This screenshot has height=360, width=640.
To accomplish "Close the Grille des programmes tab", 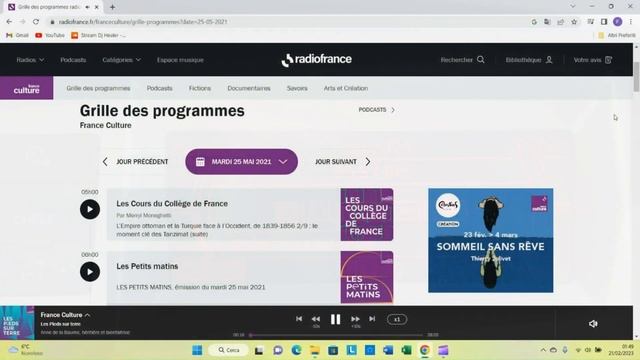I will point(97,7).
